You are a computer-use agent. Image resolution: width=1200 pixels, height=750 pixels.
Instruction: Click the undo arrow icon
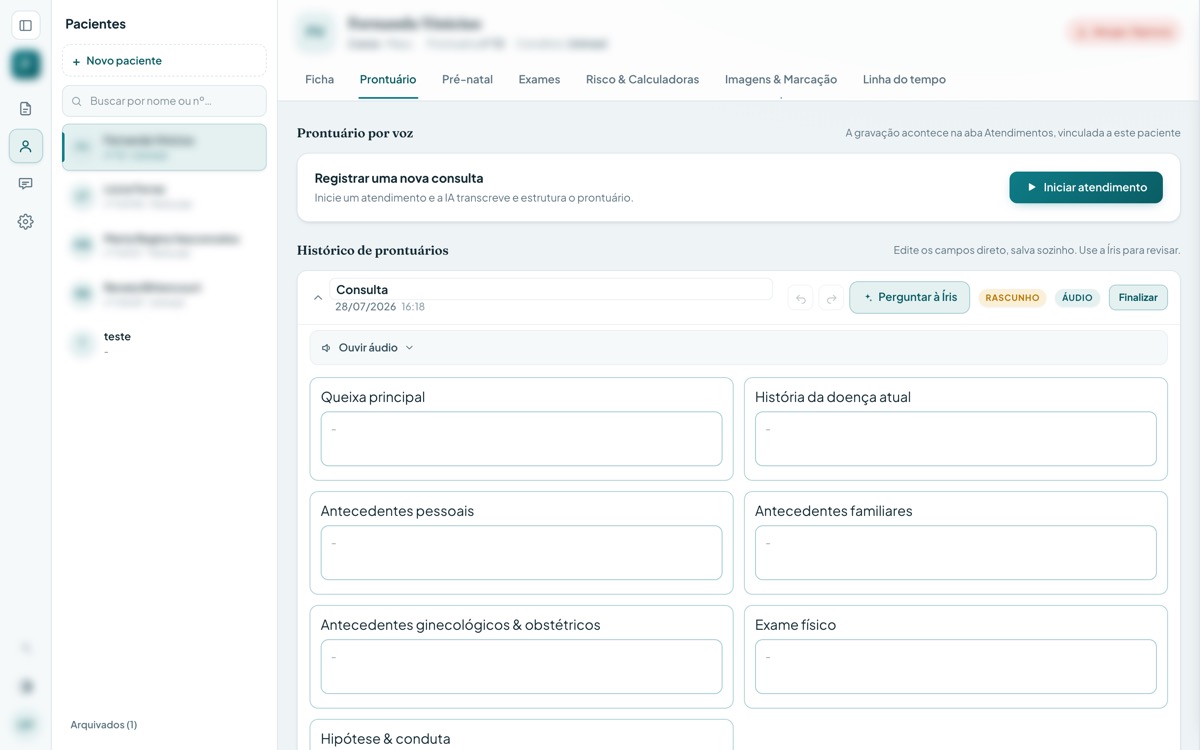click(800, 298)
